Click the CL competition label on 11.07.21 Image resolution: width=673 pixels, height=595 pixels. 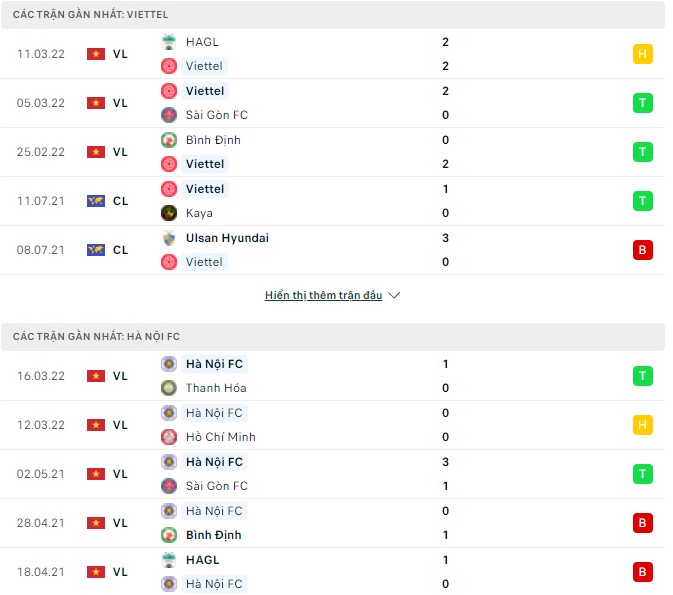120,201
